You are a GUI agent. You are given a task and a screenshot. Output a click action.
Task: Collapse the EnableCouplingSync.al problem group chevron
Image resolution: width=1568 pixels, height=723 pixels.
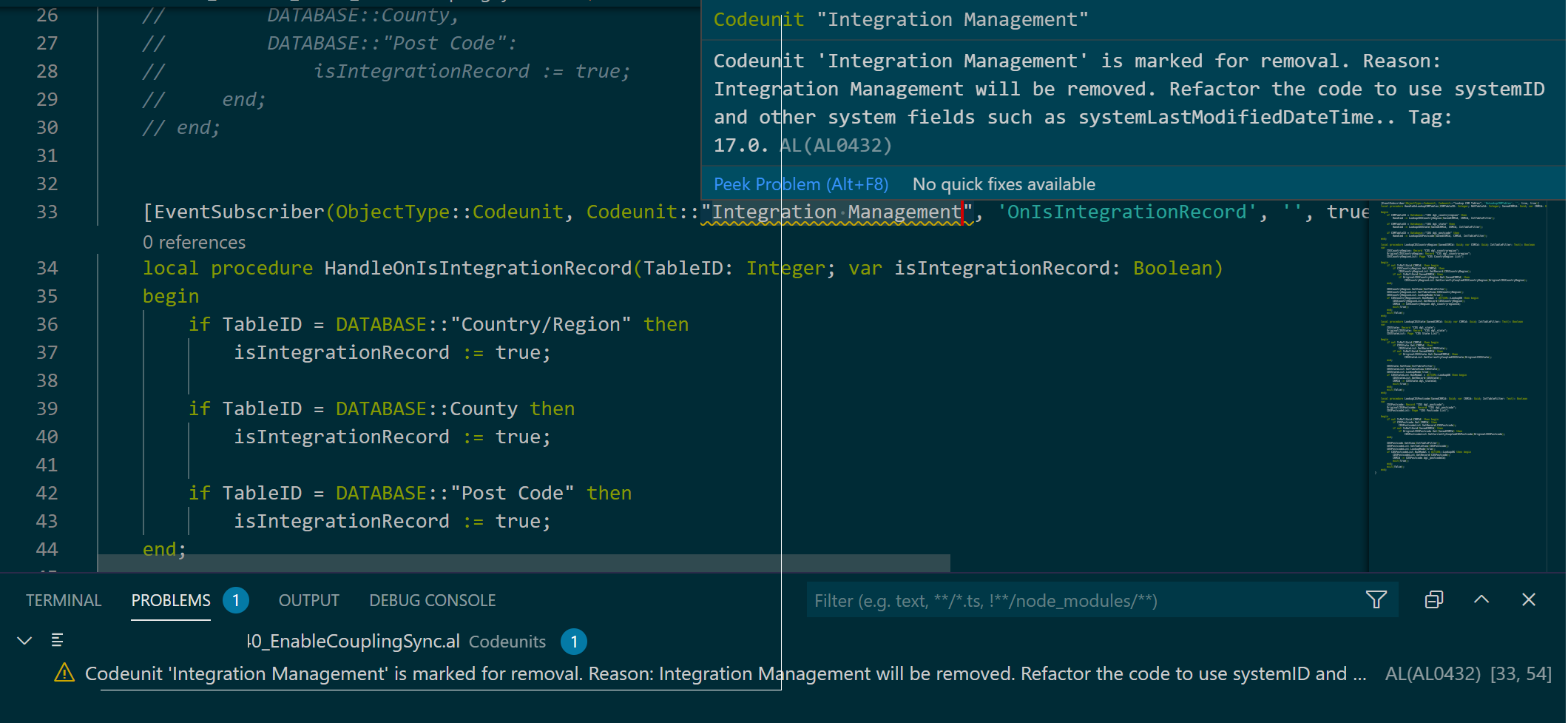pos(24,640)
